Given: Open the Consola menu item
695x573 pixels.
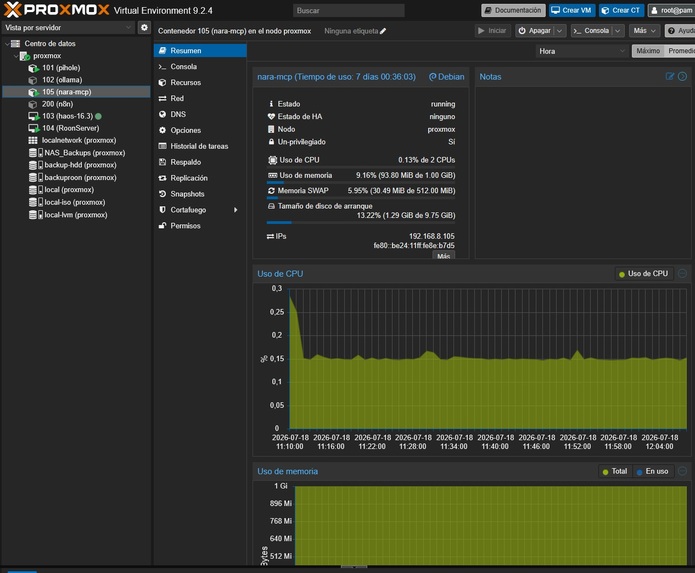Looking at the screenshot, I should click(200, 66).
